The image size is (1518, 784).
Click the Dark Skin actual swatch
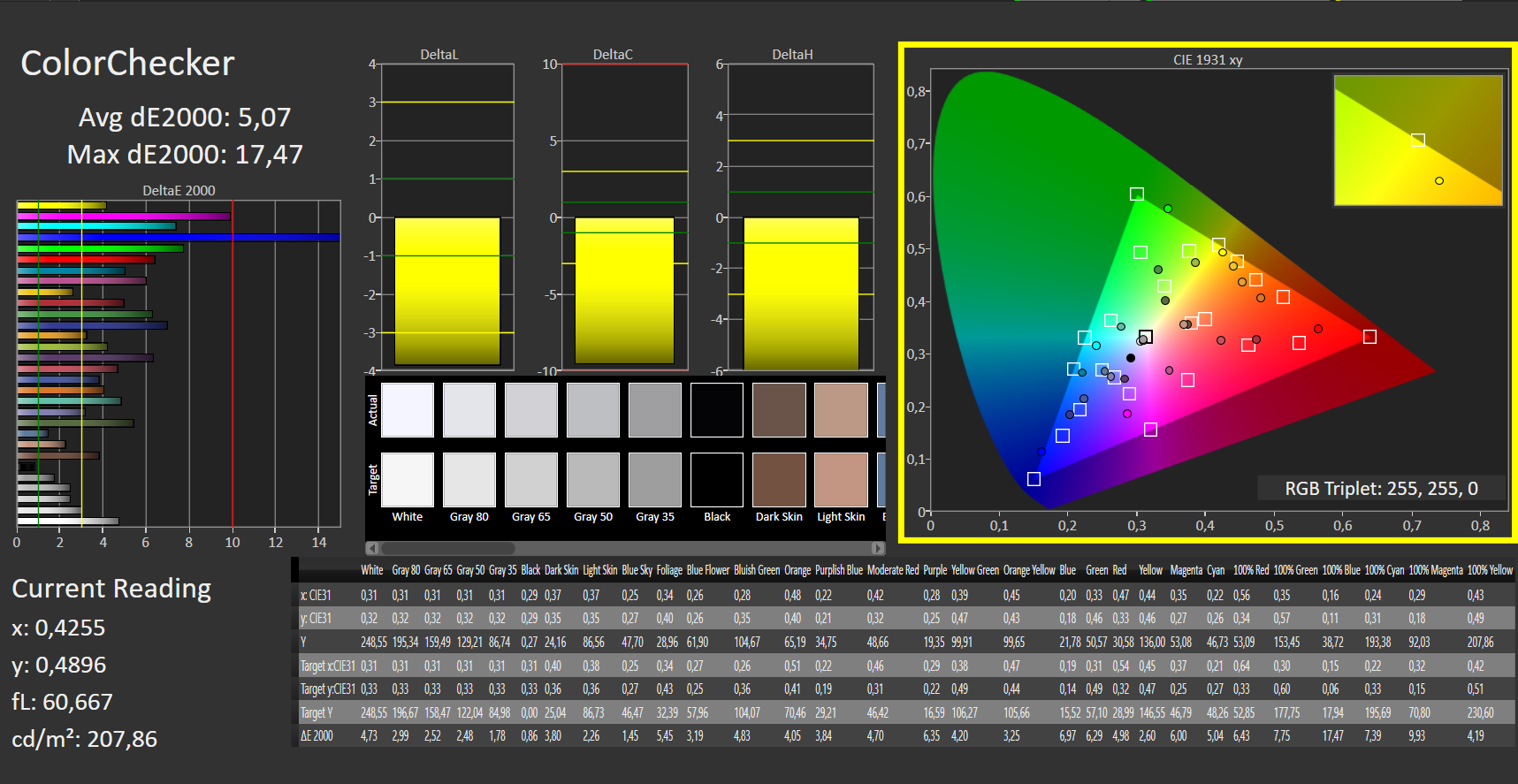(779, 410)
